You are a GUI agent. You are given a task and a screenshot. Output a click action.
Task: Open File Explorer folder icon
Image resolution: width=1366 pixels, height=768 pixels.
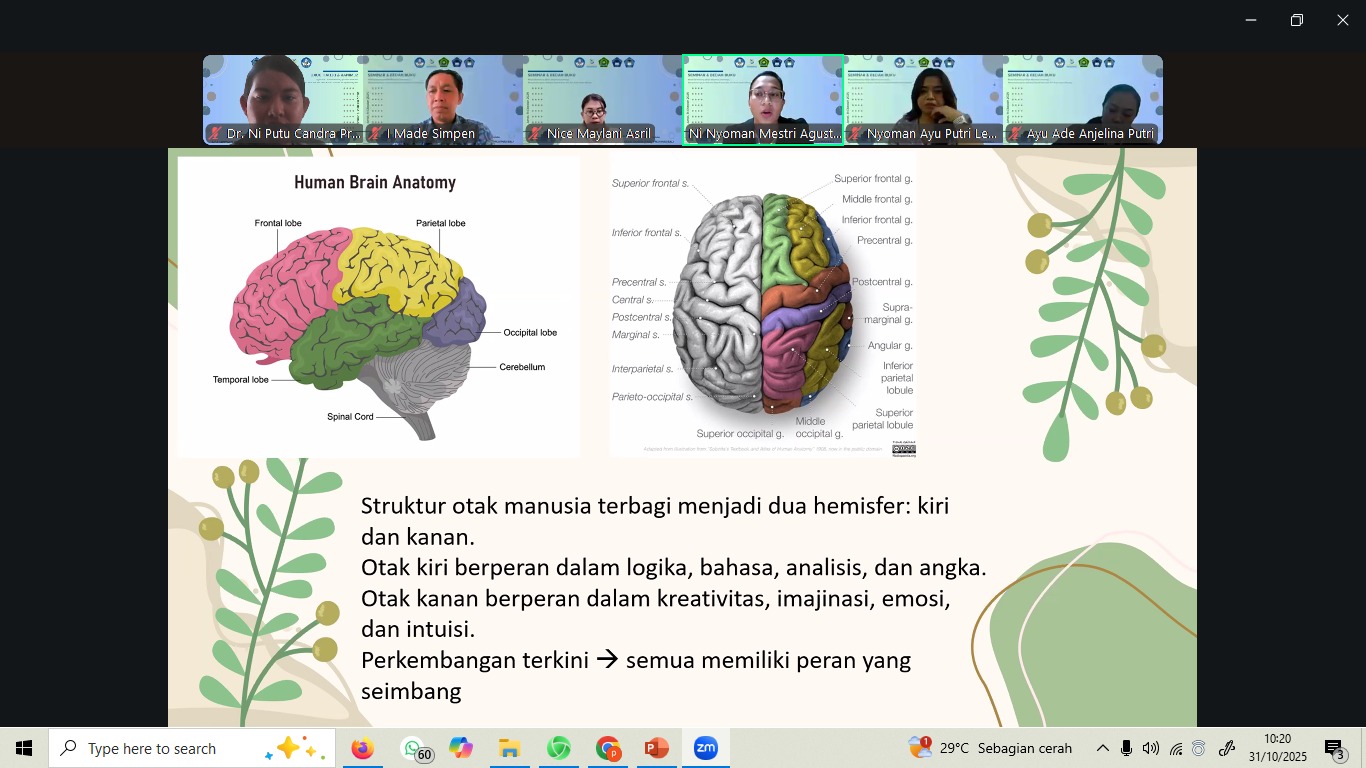click(509, 748)
